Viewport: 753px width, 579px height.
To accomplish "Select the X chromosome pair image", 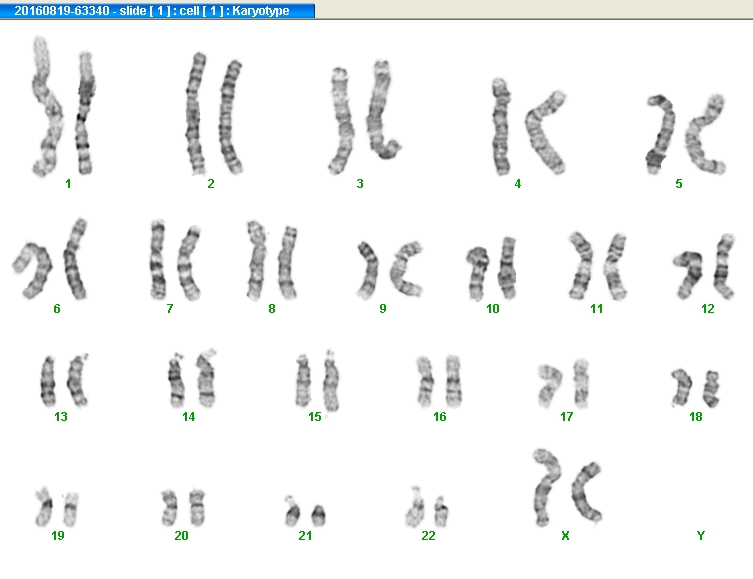I will [568, 488].
